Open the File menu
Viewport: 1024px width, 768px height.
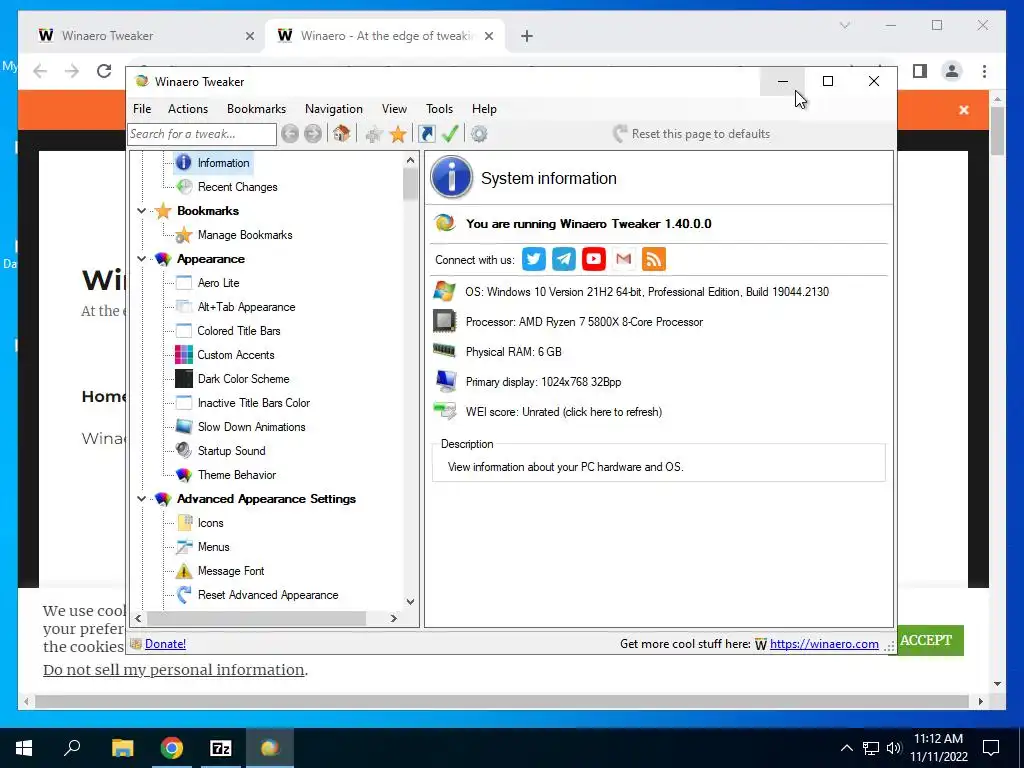(x=142, y=109)
